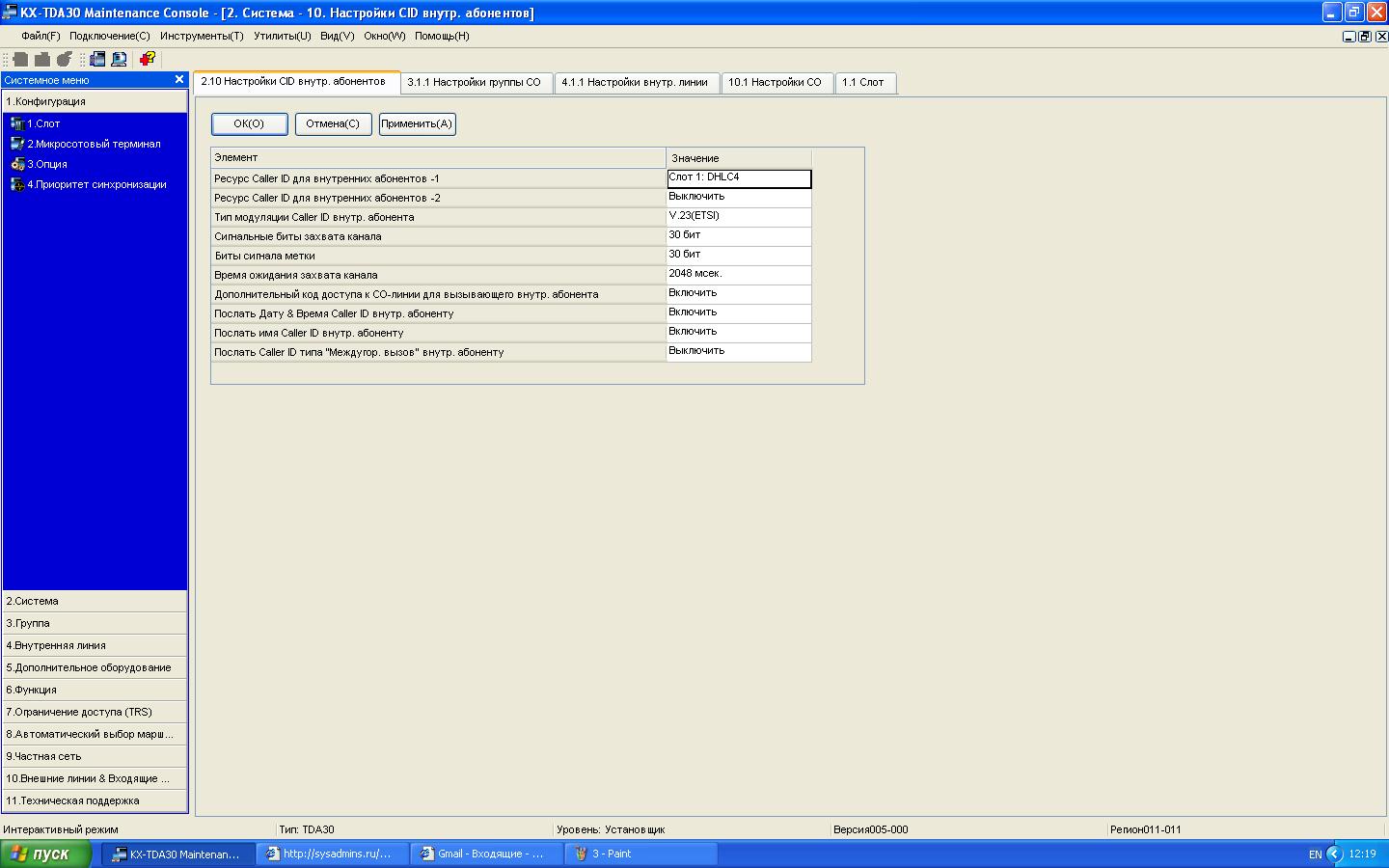
Task: Expand the 3.Группа section
Action: [95, 623]
